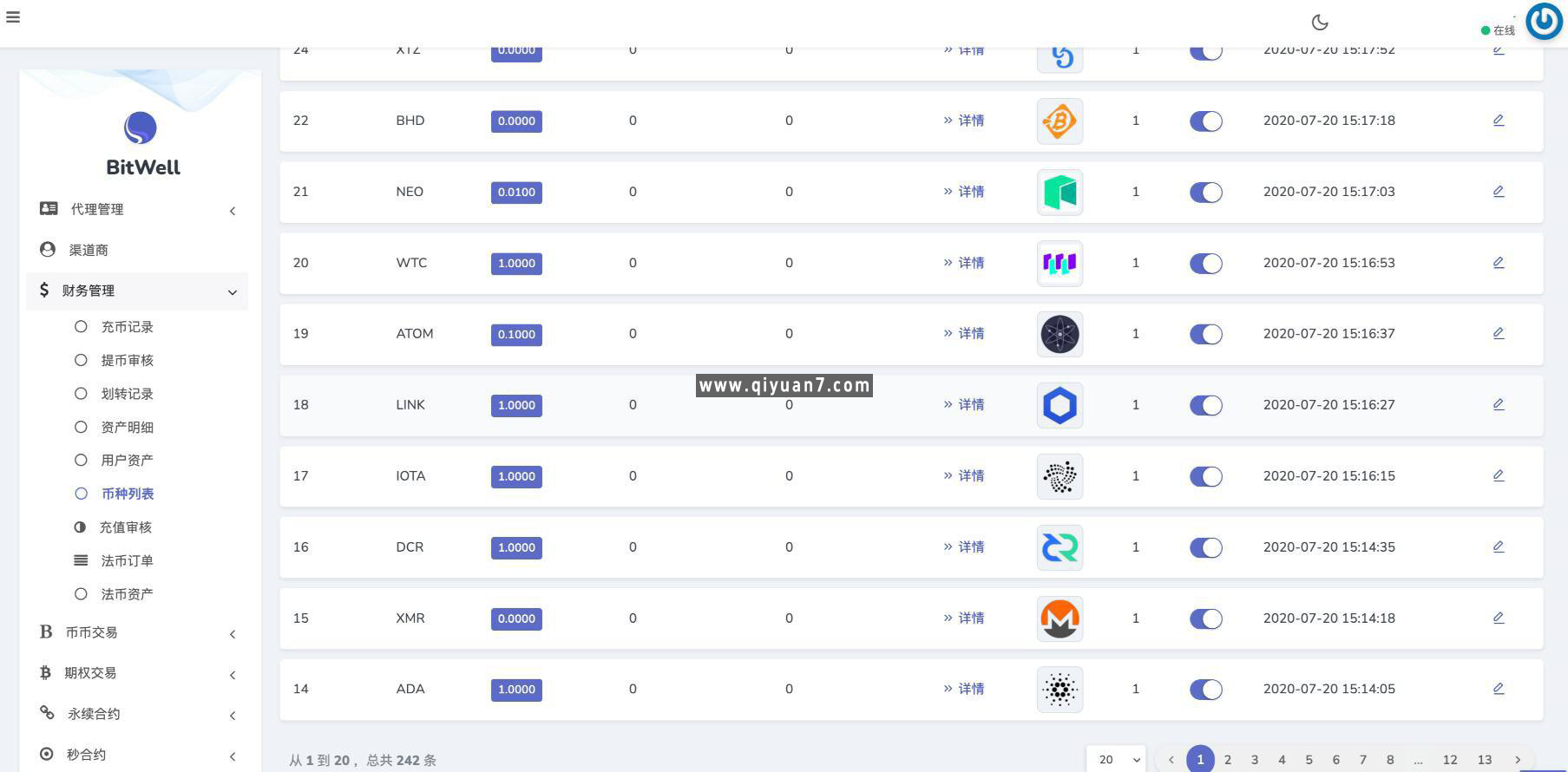Viewport: 1568px width, 772px height.
Task: Open the edit pencil for the WTC row
Action: (1499, 262)
